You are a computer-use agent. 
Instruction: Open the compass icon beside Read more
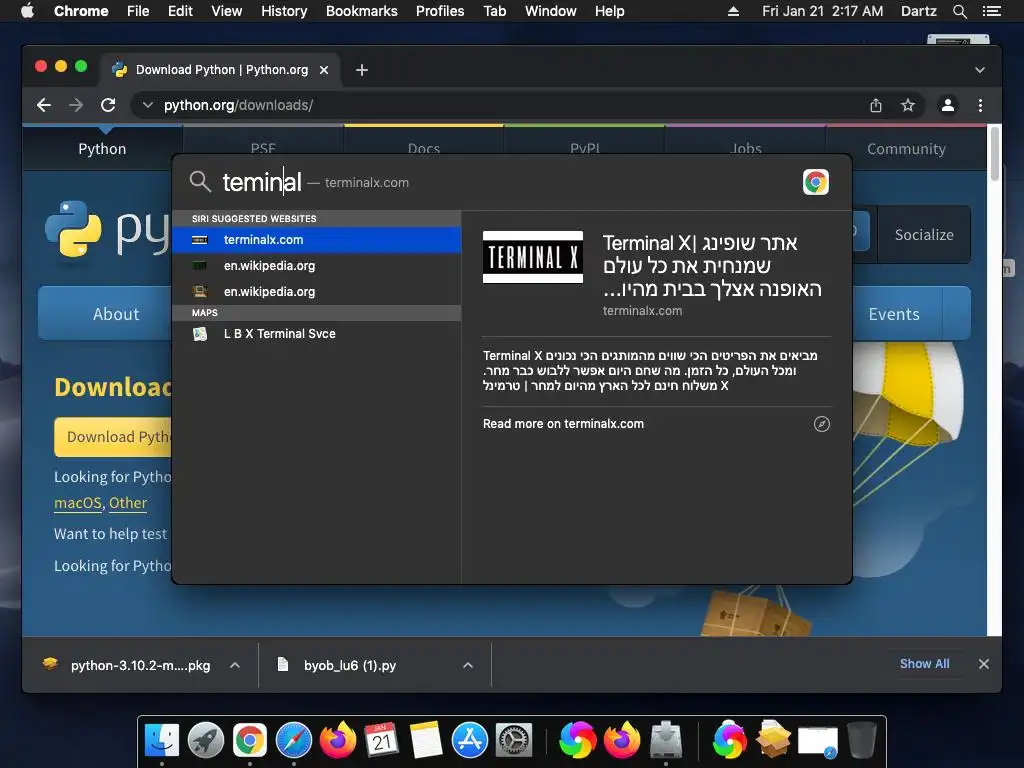point(822,424)
